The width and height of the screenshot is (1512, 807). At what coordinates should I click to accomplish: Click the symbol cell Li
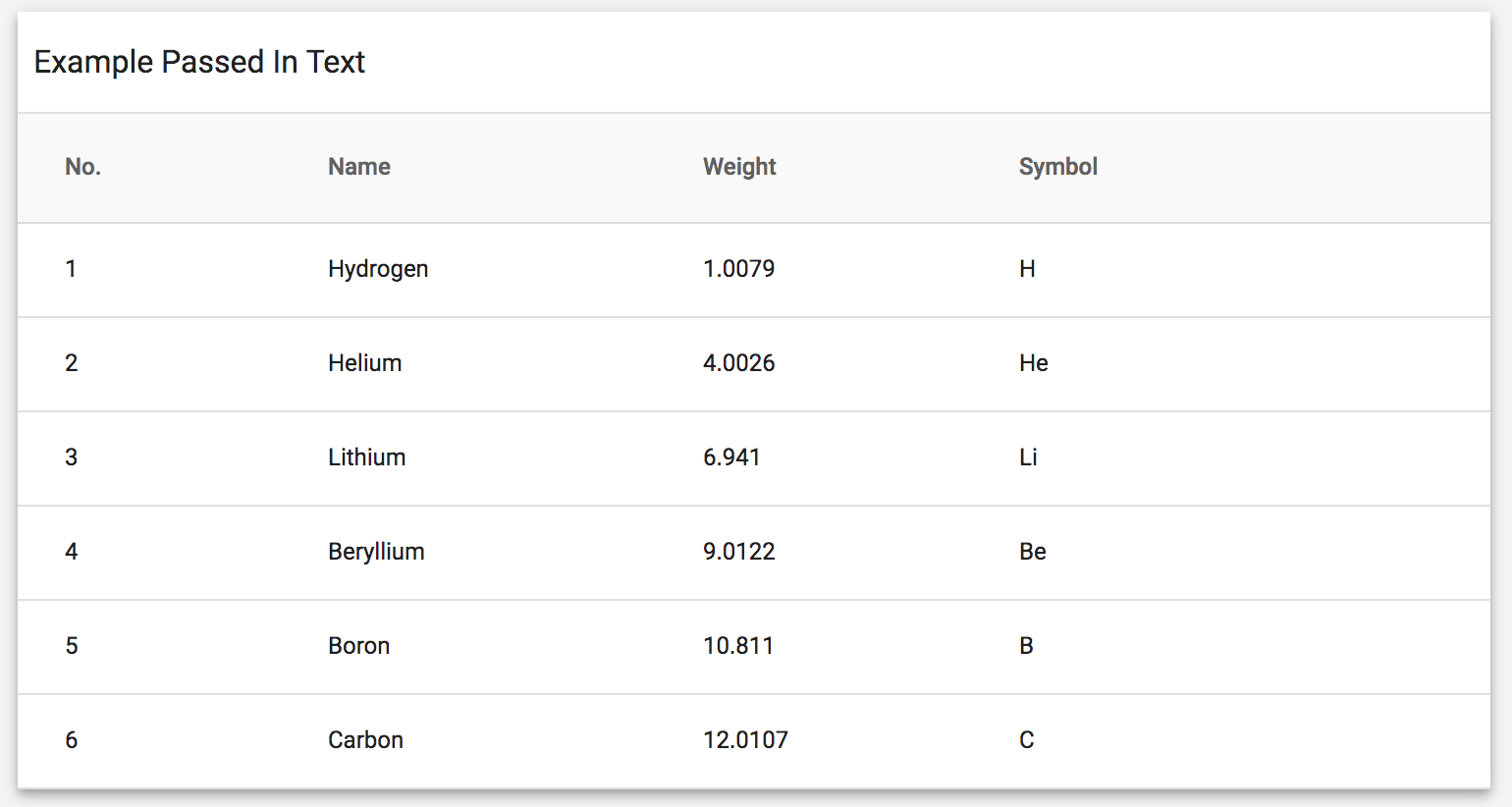coord(1028,457)
